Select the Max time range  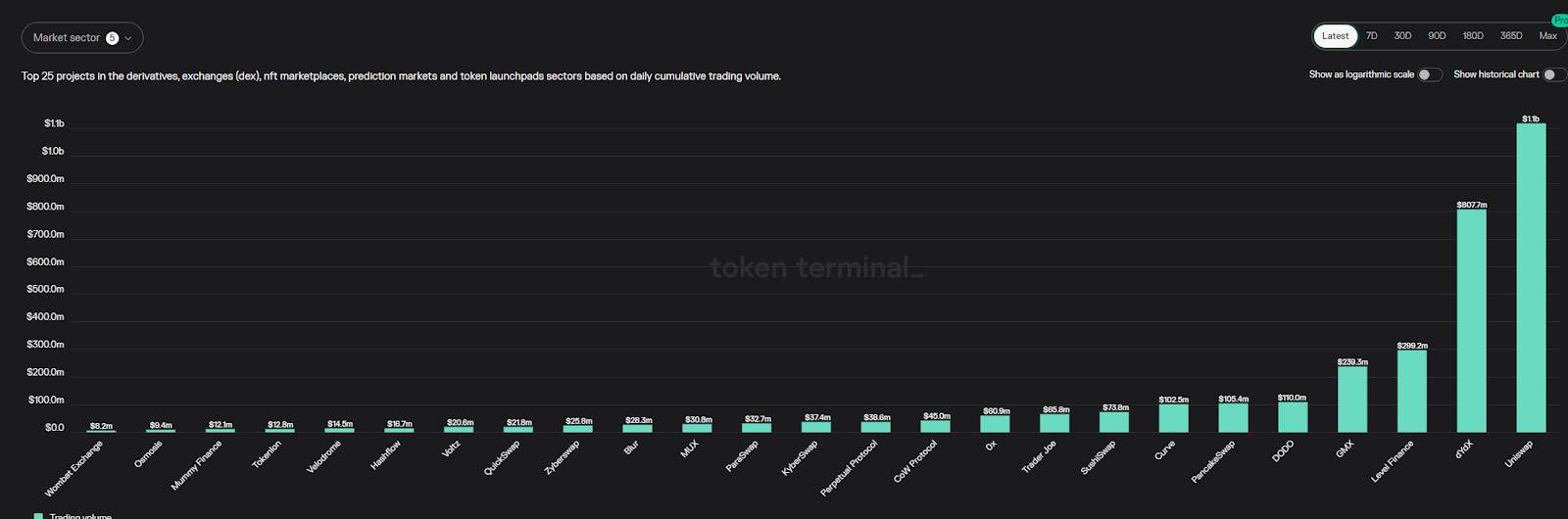[1548, 36]
